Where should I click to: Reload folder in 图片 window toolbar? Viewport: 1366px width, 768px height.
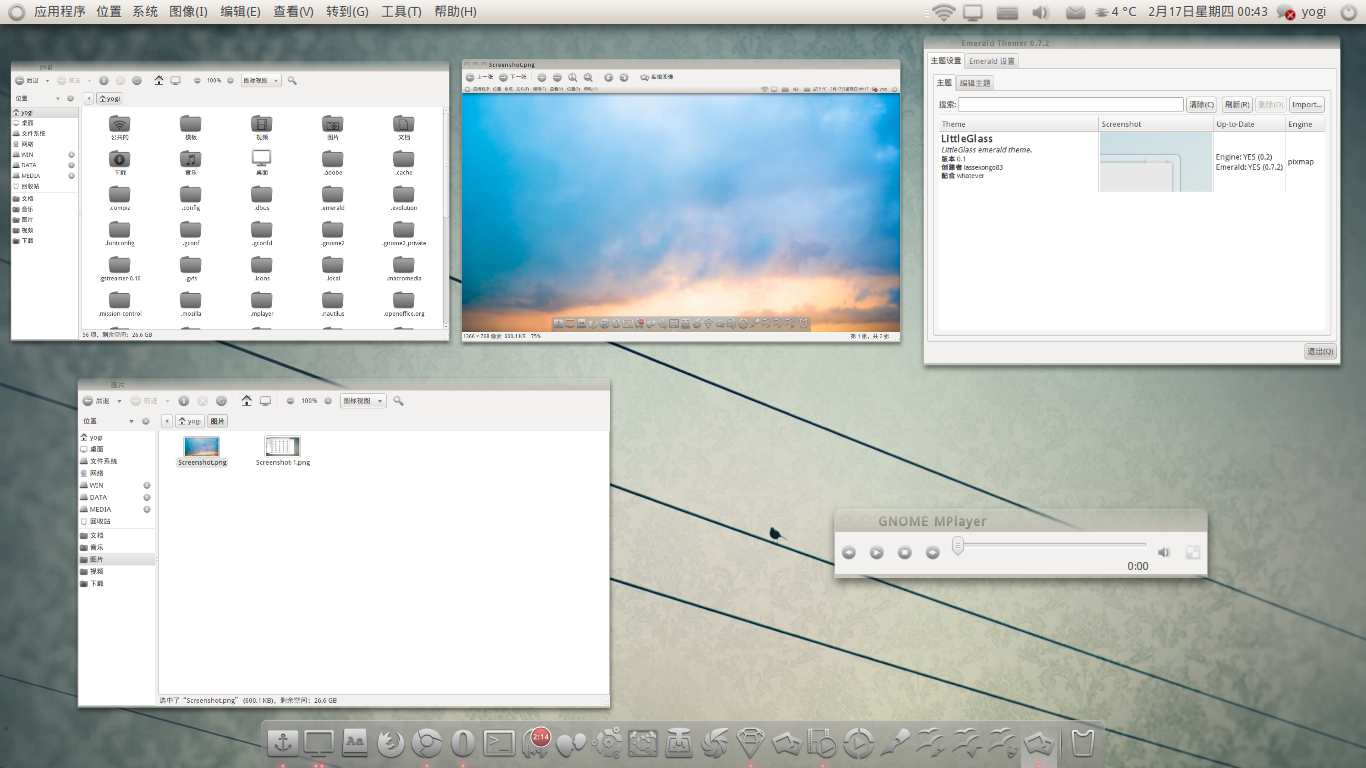tap(221, 401)
